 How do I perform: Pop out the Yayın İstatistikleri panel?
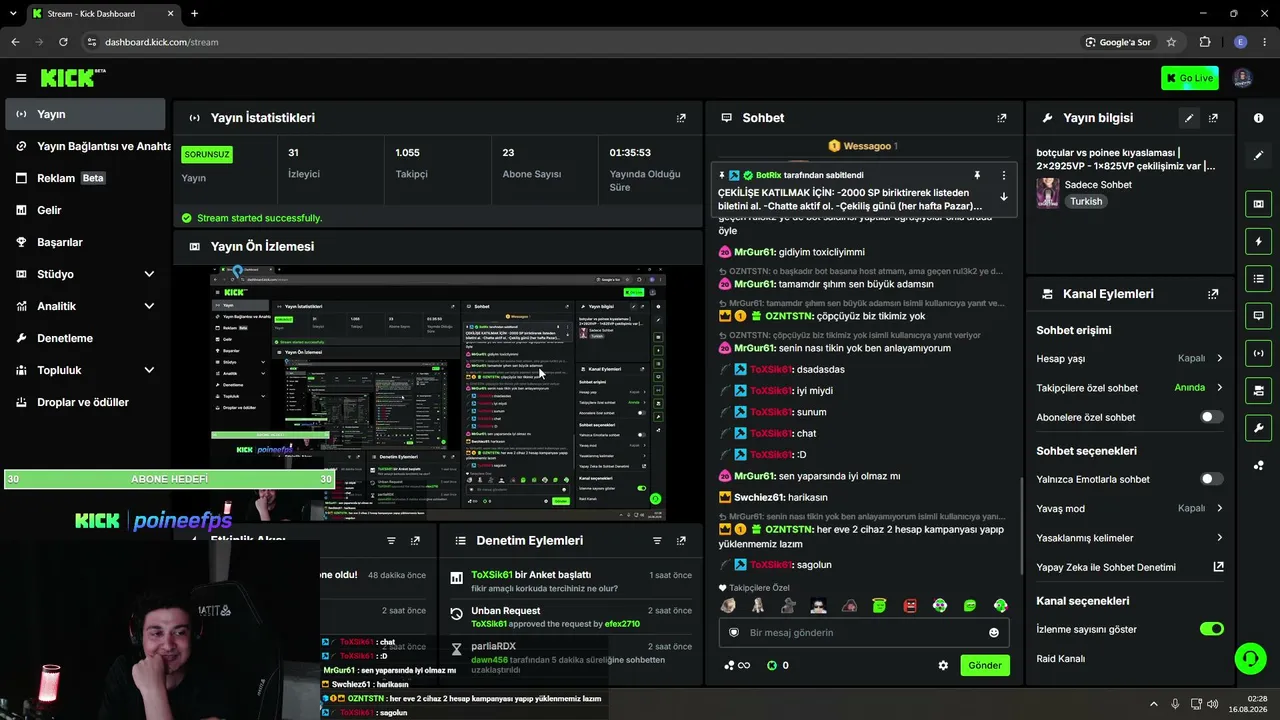tap(681, 118)
